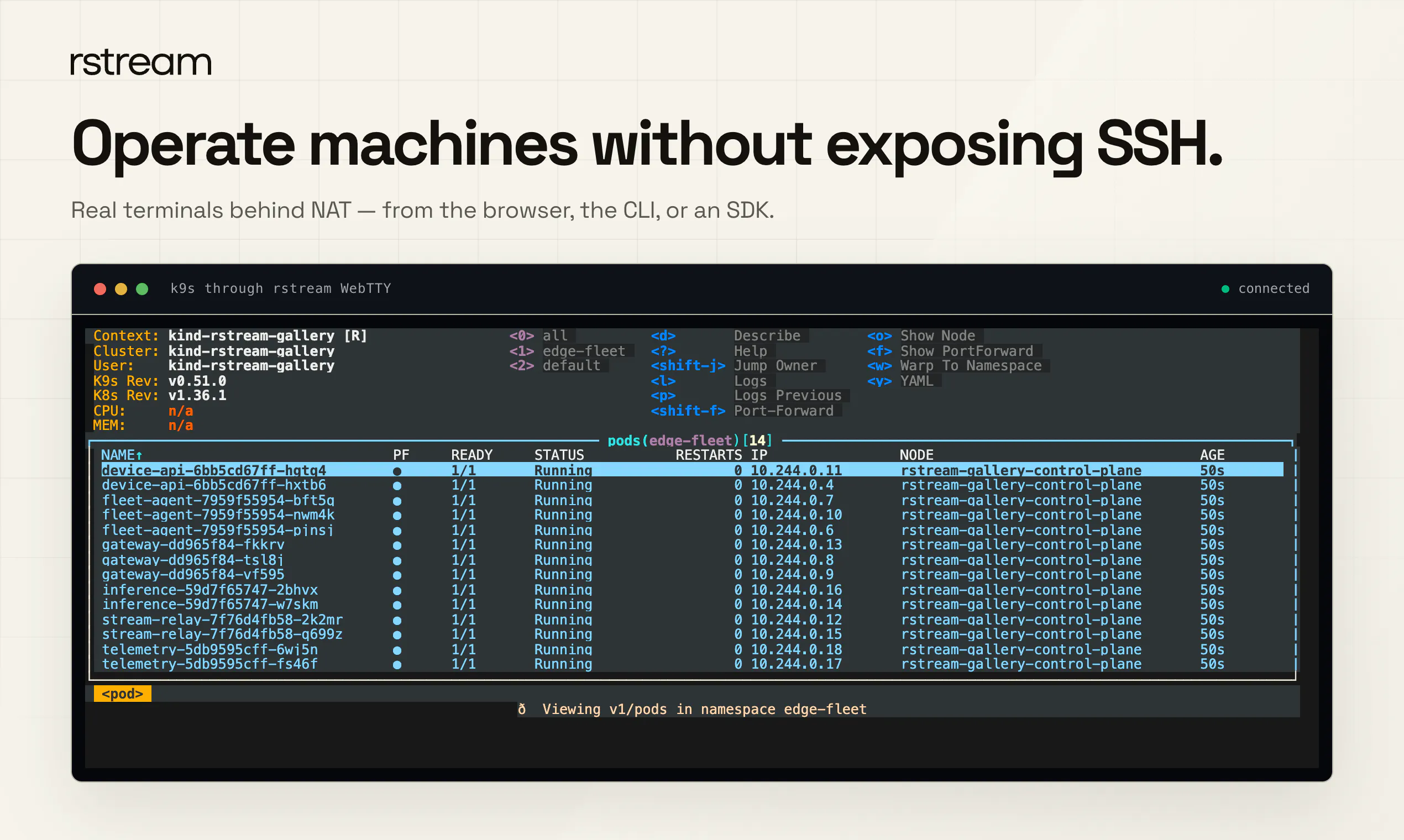This screenshot has height=840, width=1404.
Task: Click the NODE column header
Action: [x=916, y=455]
